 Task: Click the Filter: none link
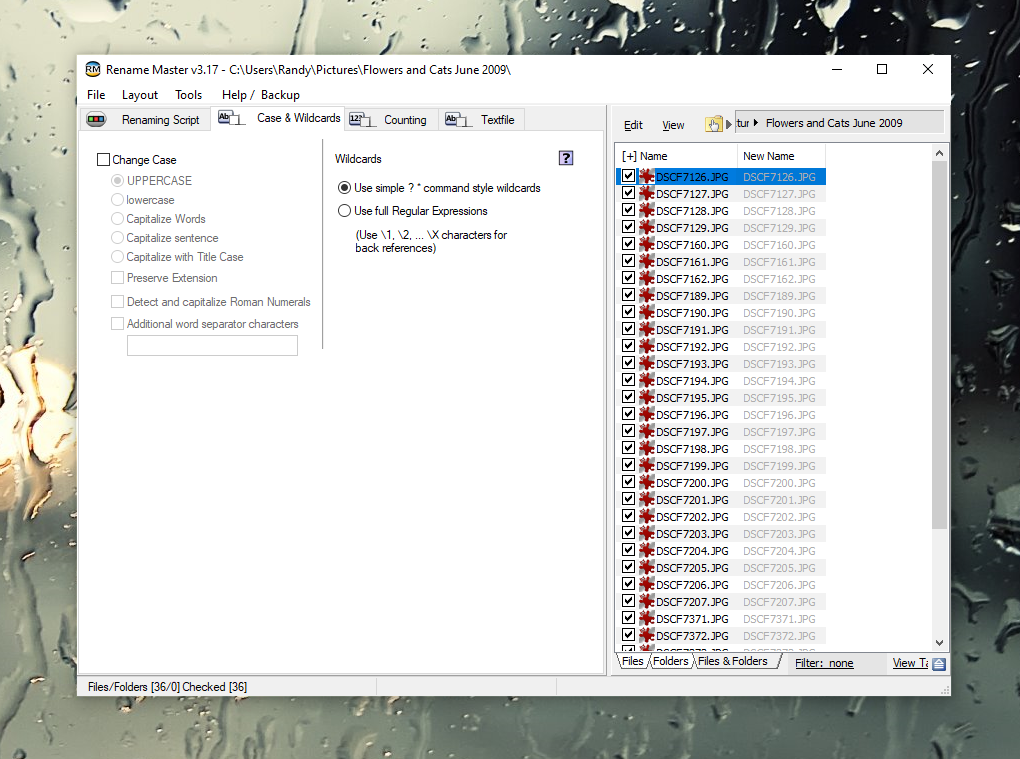pyautogui.click(x=824, y=663)
